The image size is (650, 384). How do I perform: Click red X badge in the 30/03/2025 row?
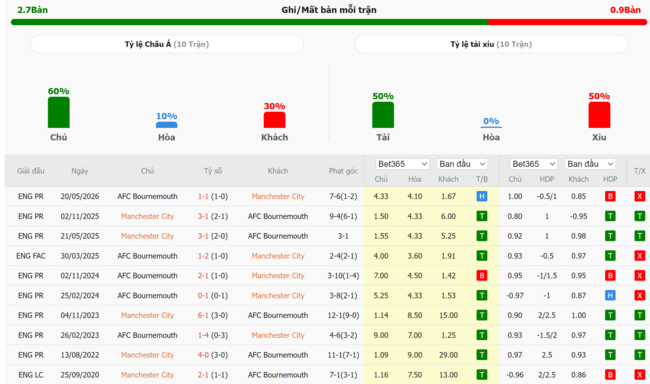[640, 256]
